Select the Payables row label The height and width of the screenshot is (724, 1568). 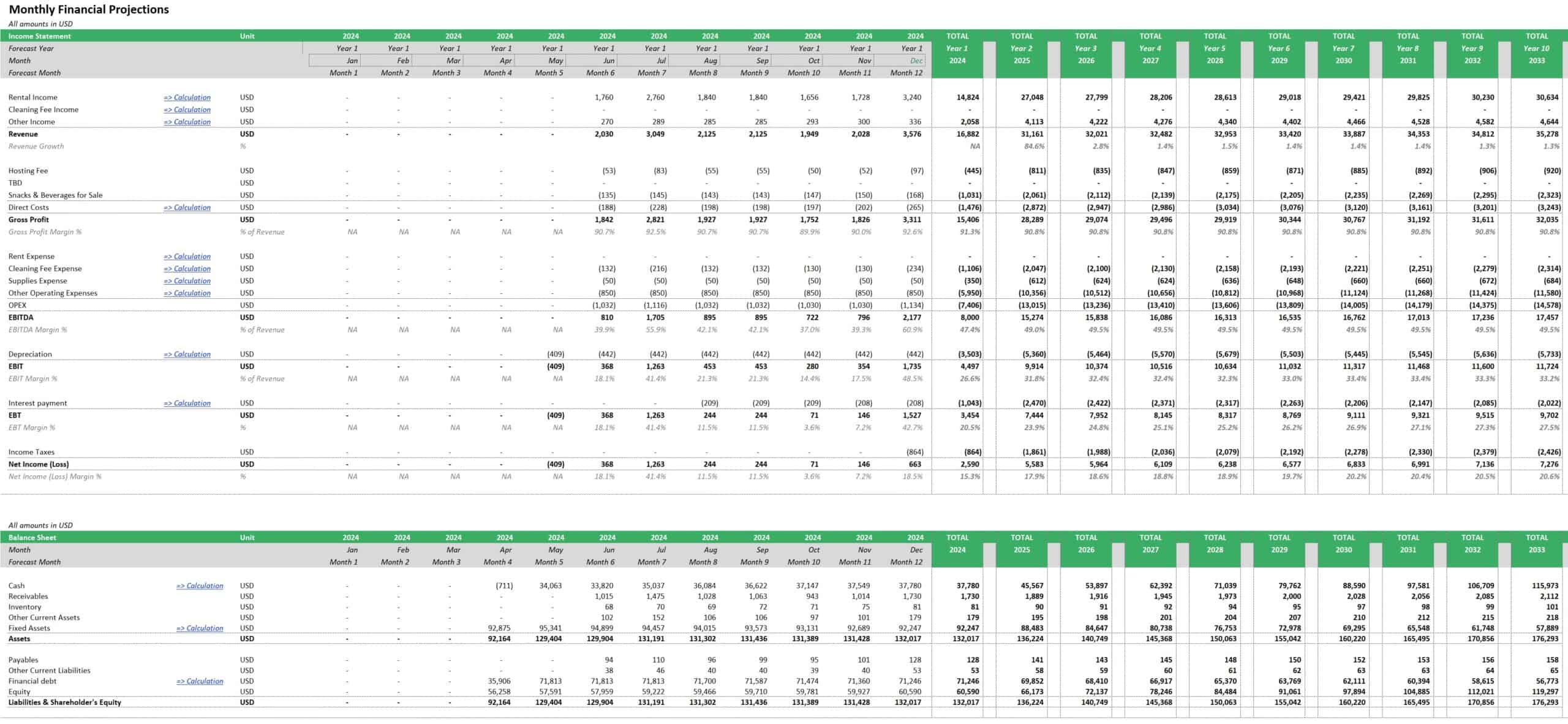[23, 660]
